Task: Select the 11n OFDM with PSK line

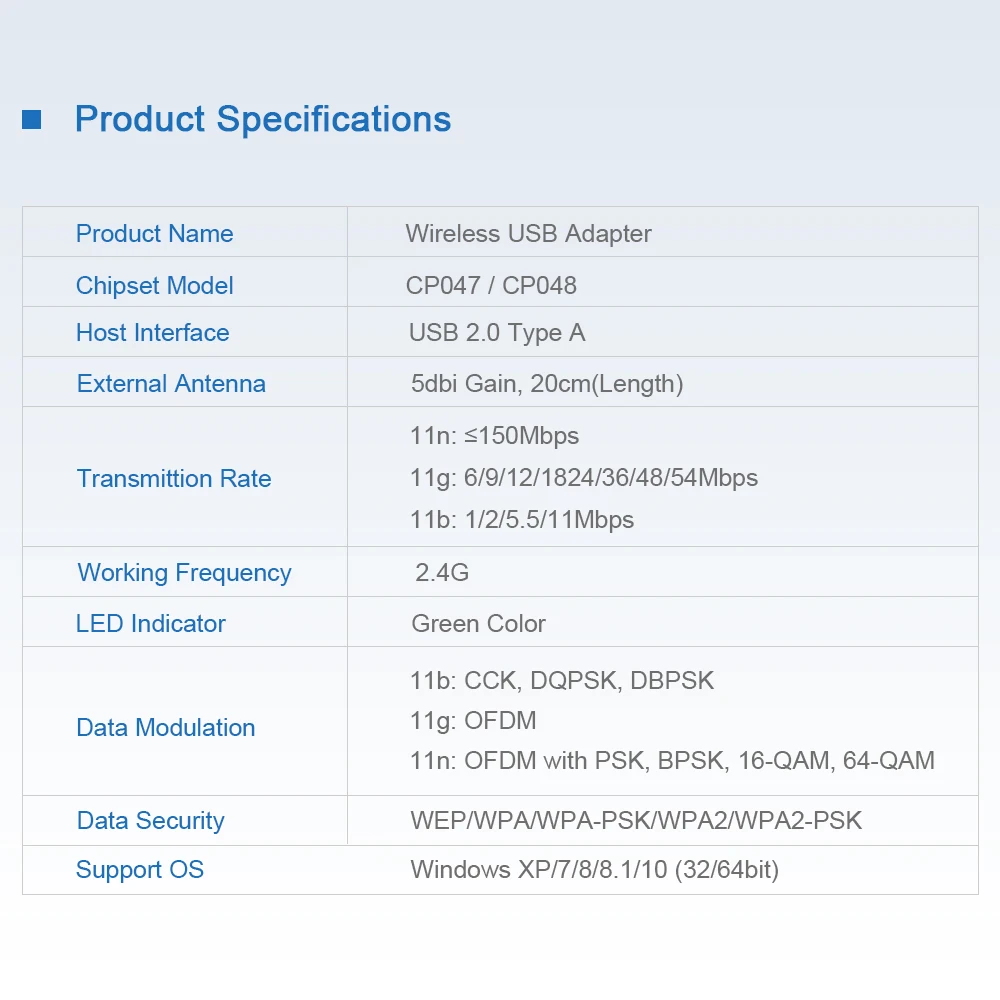Action: tap(672, 760)
